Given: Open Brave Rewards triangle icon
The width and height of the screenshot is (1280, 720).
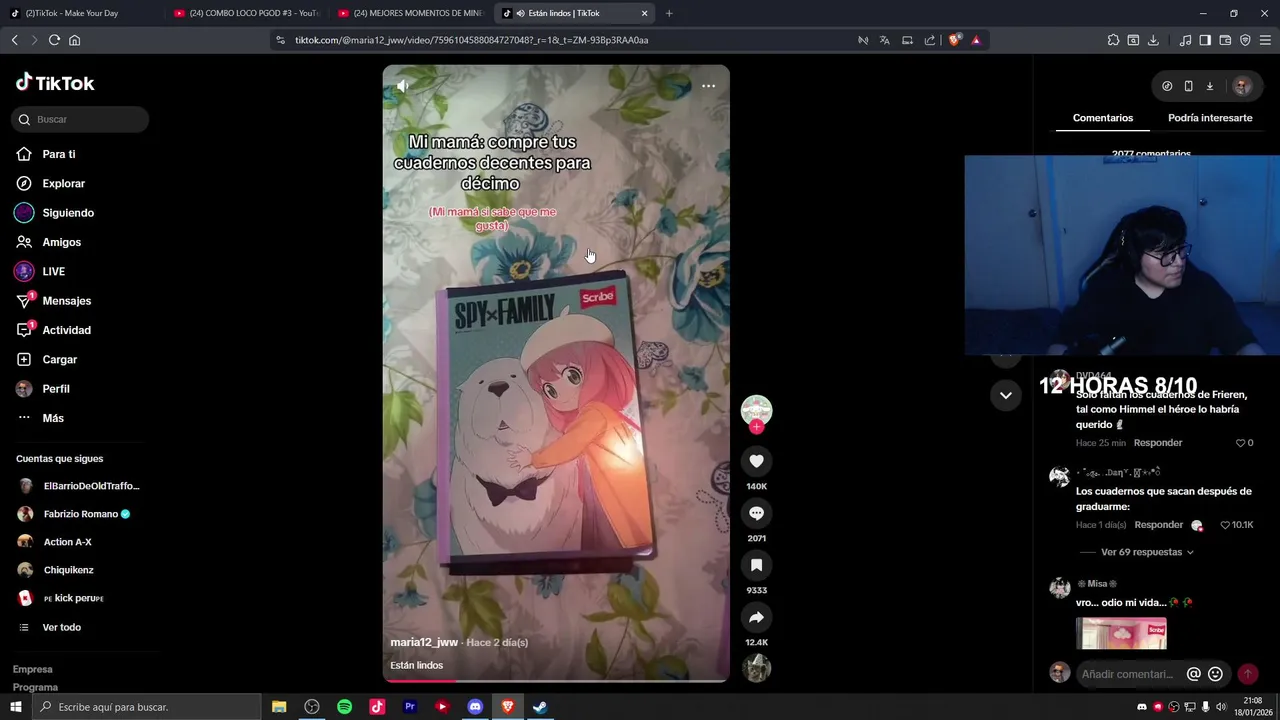Looking at the screenshot, I should (976, 40).
